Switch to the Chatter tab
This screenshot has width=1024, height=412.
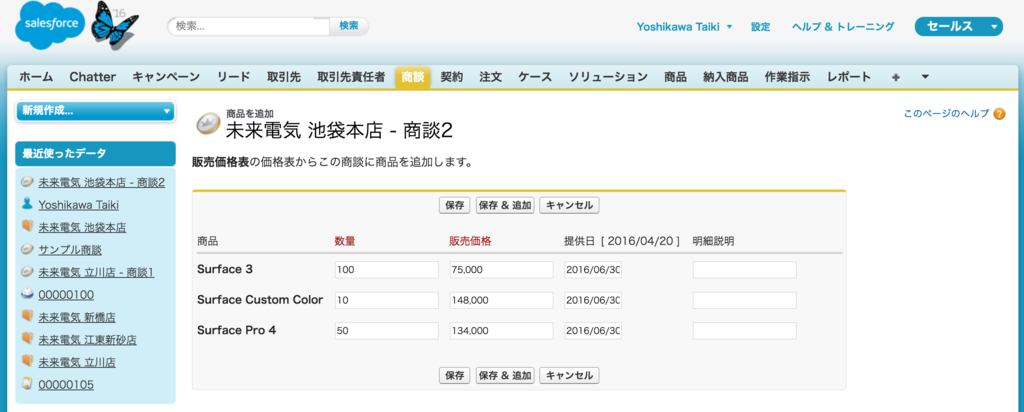coord(93,77)
